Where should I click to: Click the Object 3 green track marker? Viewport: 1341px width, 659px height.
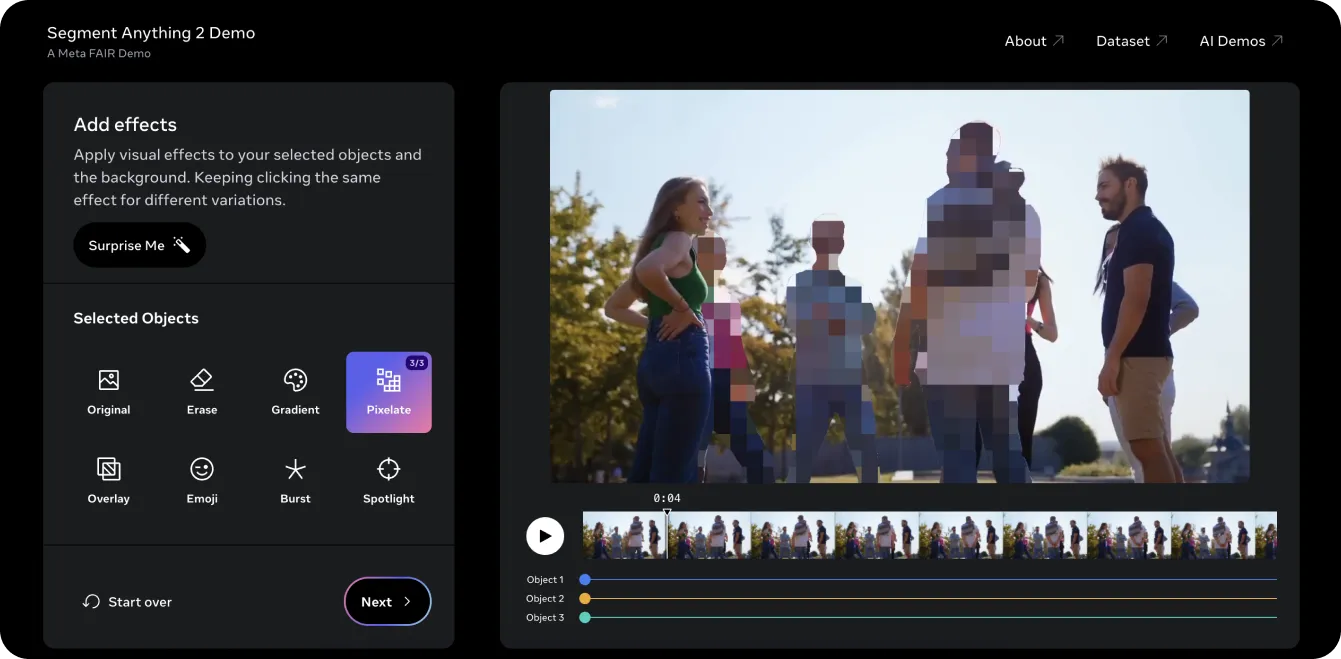pyautogui.click(x=585, y=618)
